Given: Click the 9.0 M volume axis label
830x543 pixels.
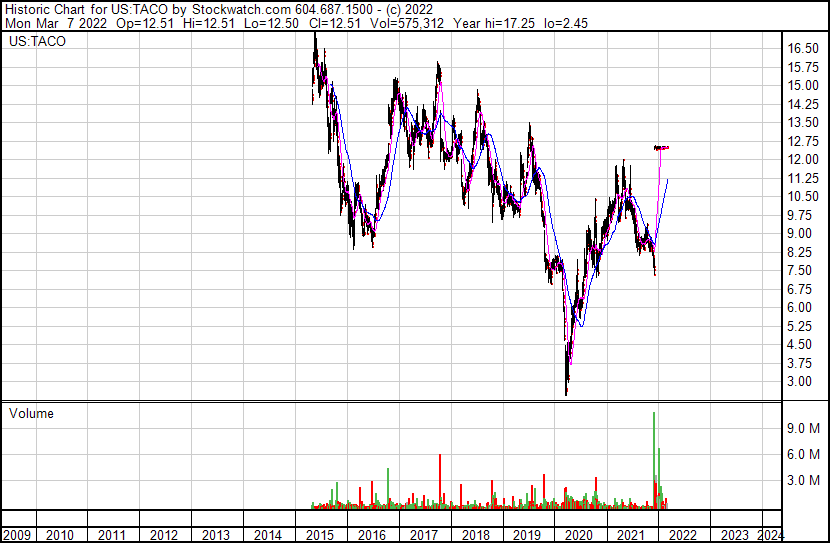Looking at the screenshot, I should click(804, 428).
